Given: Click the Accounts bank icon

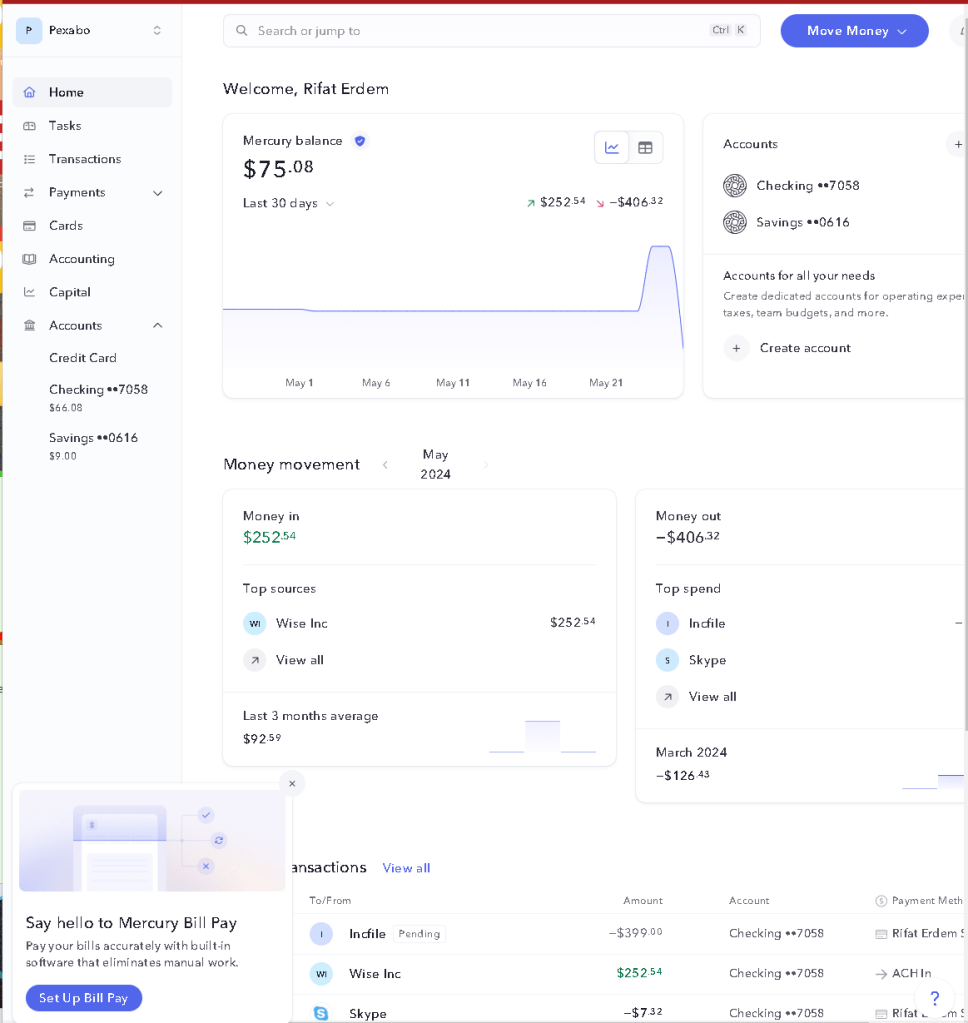Looking at the screenshot, I should click(x=29, y=325).
